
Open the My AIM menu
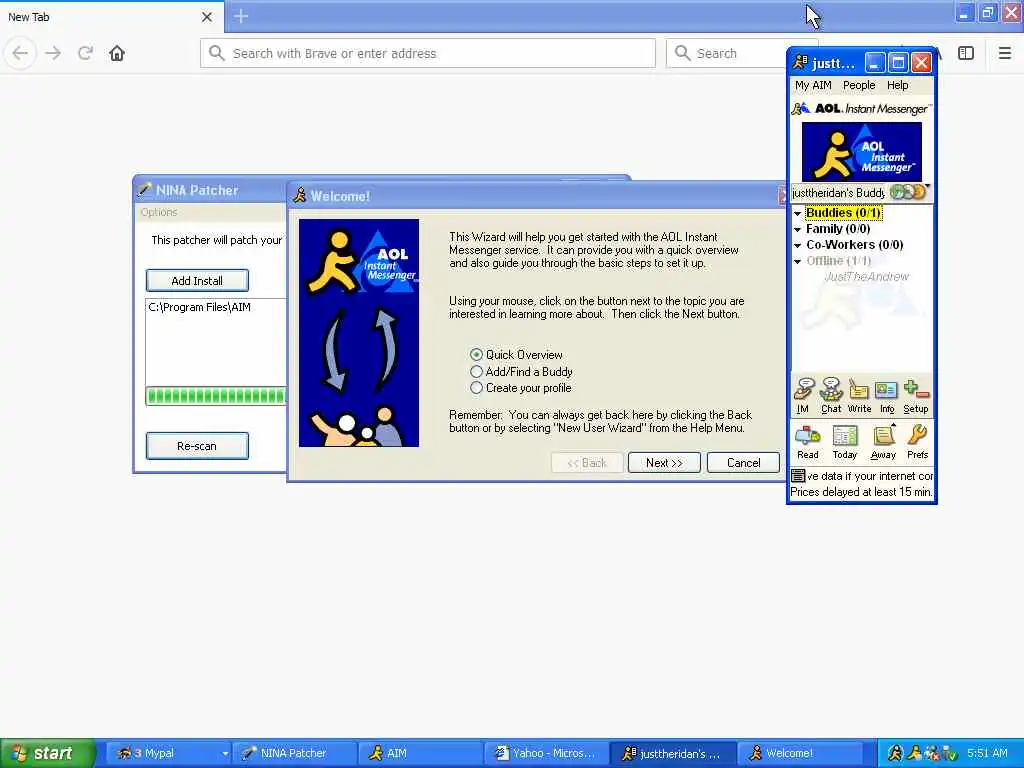pos(813,85)
